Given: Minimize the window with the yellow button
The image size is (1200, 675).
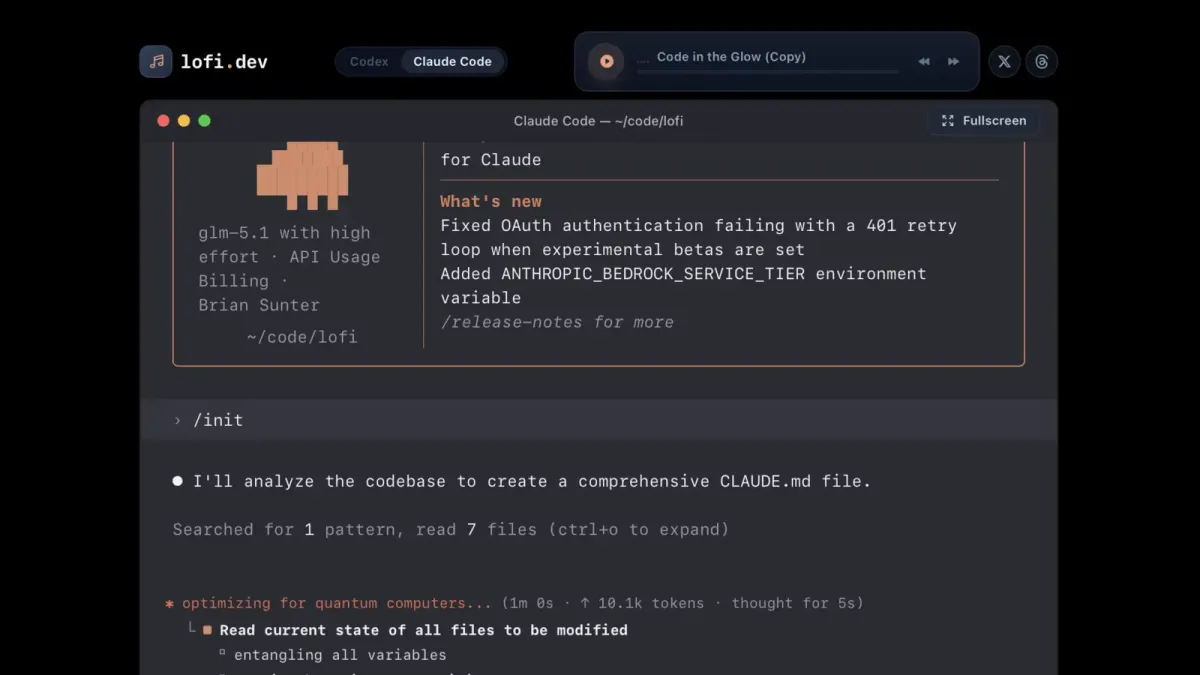Looking at the screenshot, I should (x=184, y=121).
